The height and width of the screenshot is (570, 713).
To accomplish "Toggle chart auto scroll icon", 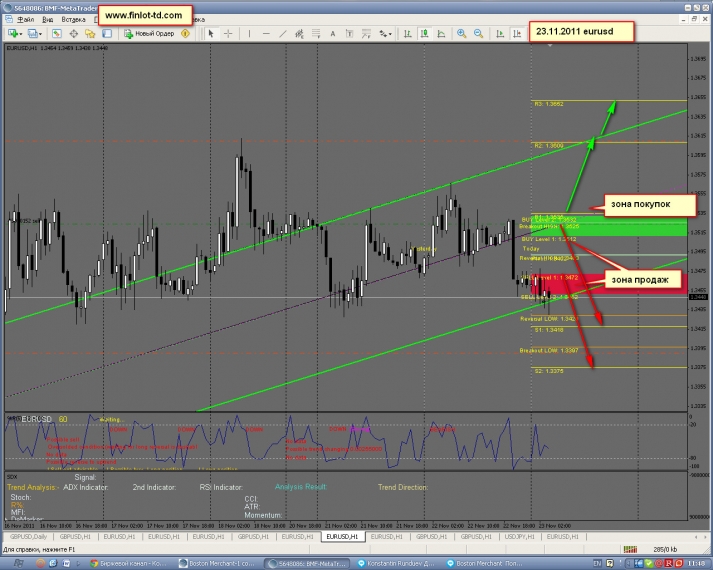I will pos(500,33).
